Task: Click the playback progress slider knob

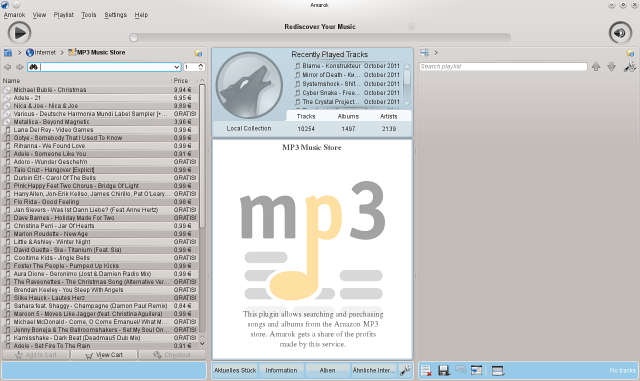Action: [133, 38]
